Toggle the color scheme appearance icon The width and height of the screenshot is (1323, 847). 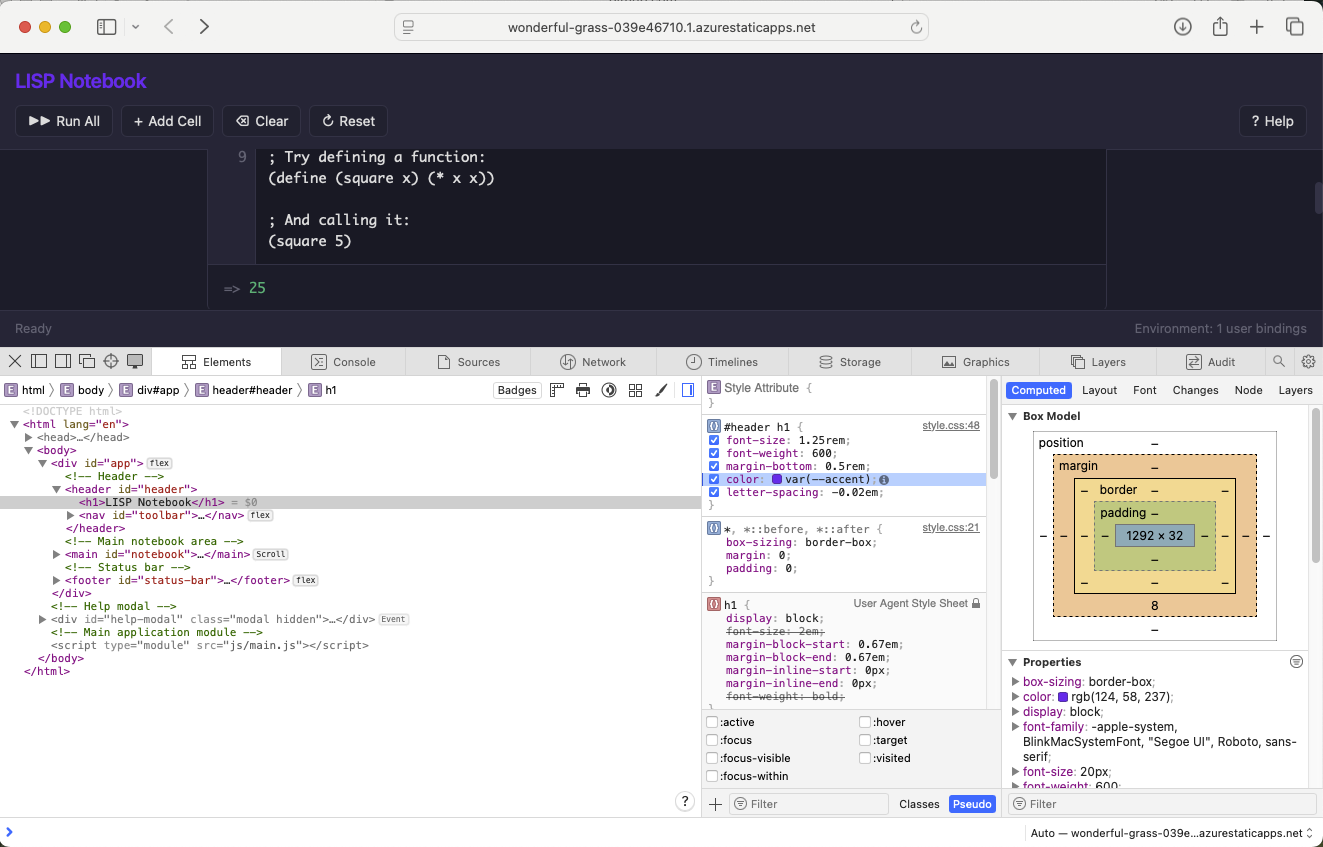pos(608,390)
